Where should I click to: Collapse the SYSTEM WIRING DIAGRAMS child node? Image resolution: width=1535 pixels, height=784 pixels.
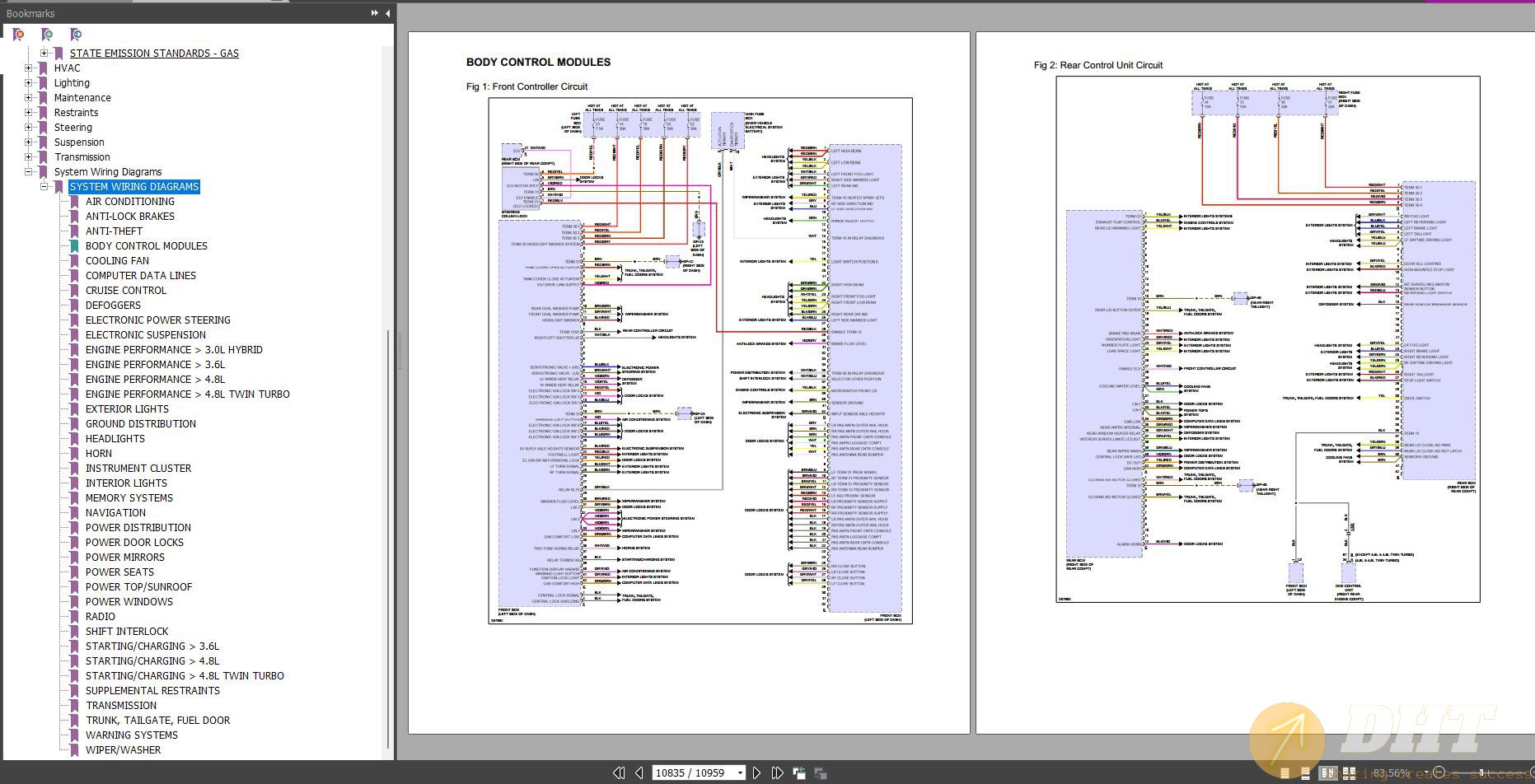[44, 187]
